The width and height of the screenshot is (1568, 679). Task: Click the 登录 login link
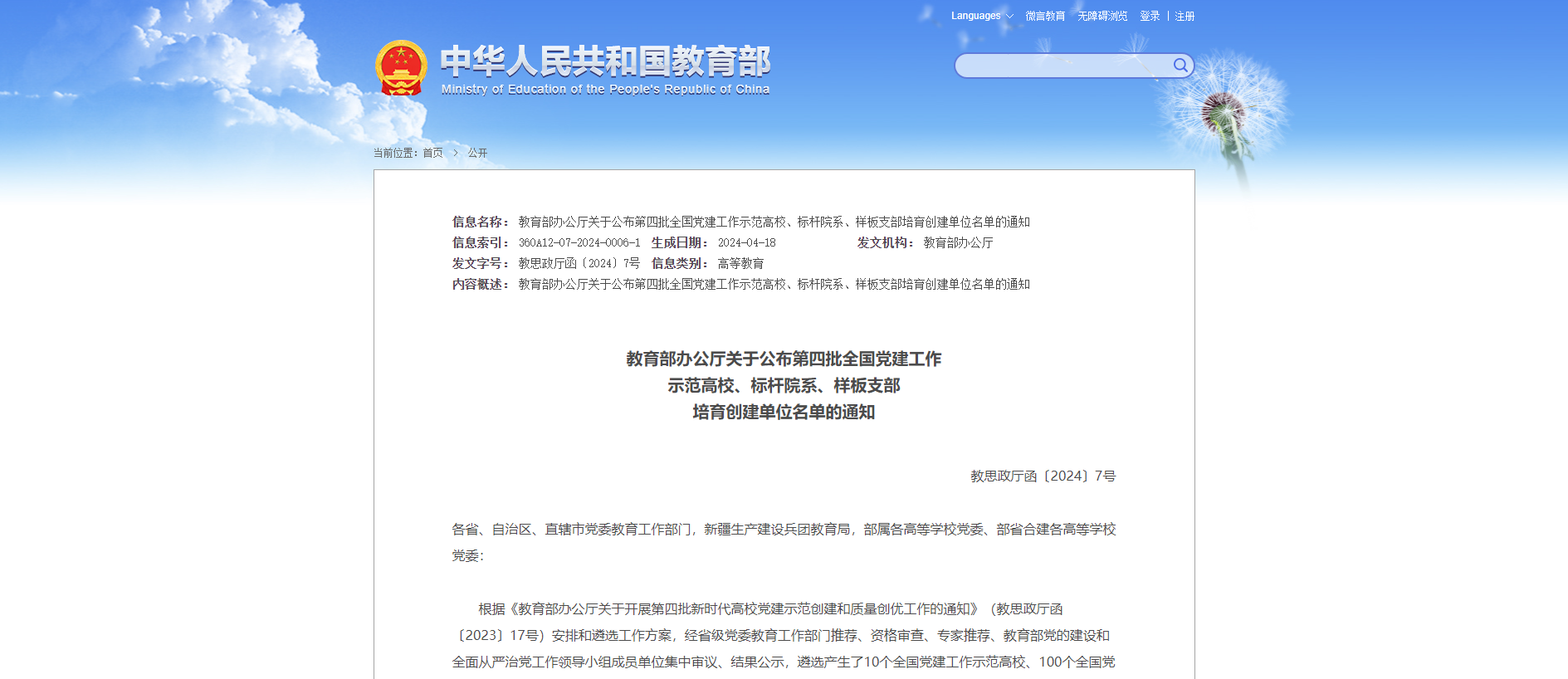click(x=1150, y=16)
